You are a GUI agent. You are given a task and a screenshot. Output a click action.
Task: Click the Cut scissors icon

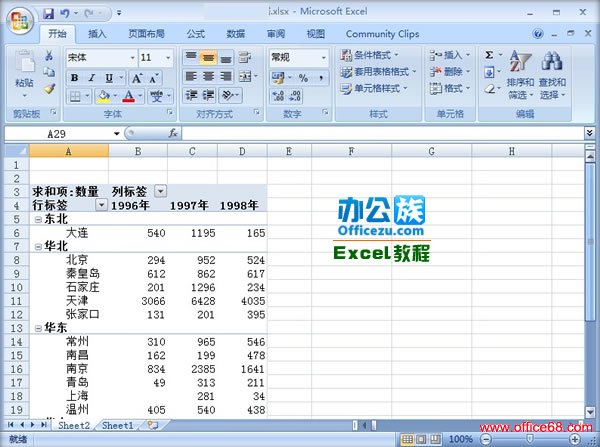coord(49,56)
